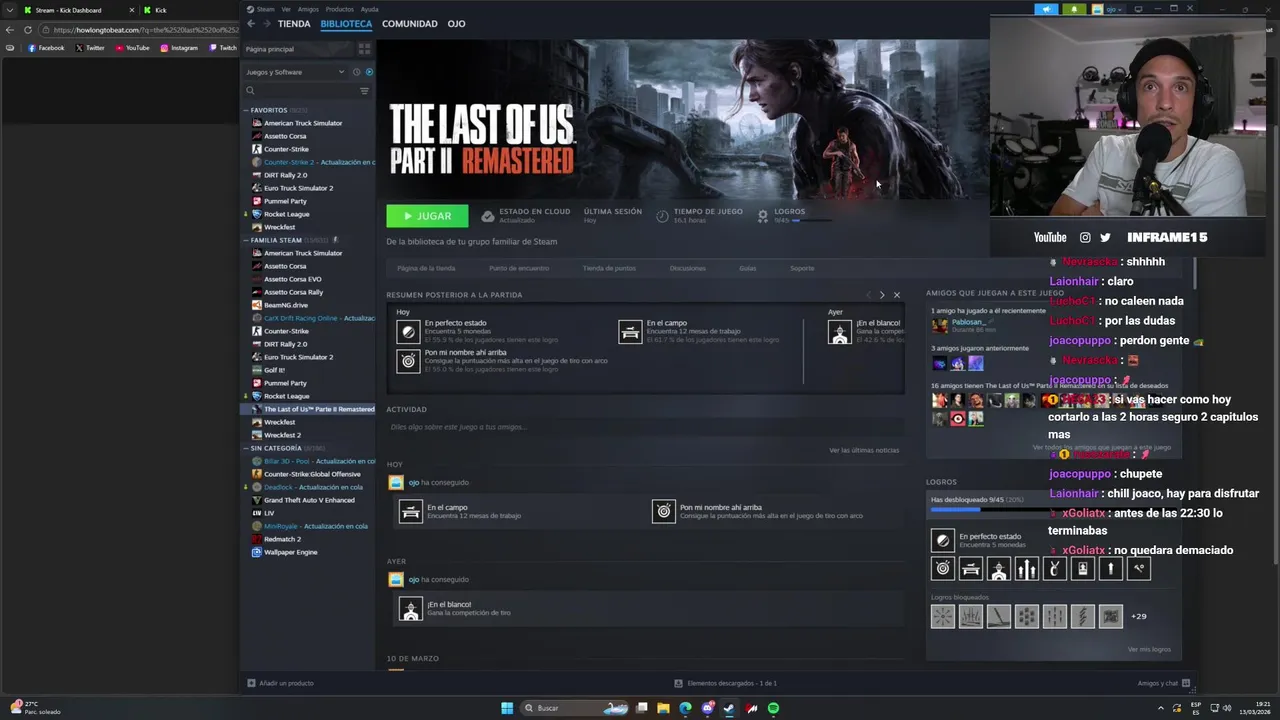Open Amigos y chat at bottom-right
This screenshot has width=1280, height=720.
click(x=1163, y=683)
